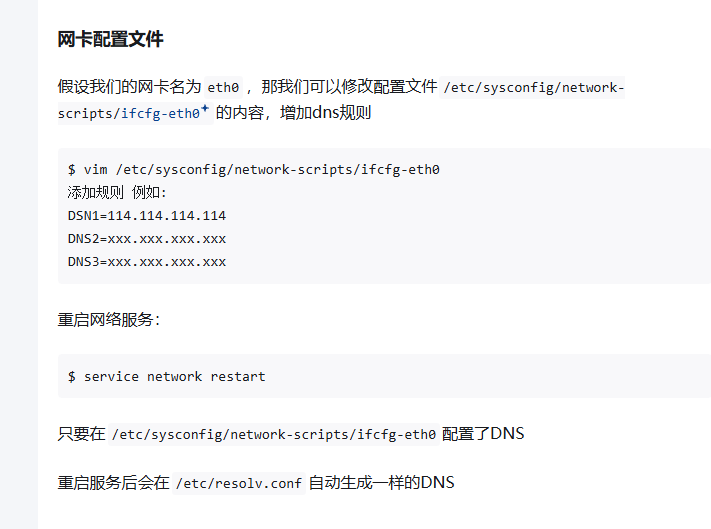The image size is (711, 529).
Task: Click the 配置了DNS text
Action: click(483, 434)
